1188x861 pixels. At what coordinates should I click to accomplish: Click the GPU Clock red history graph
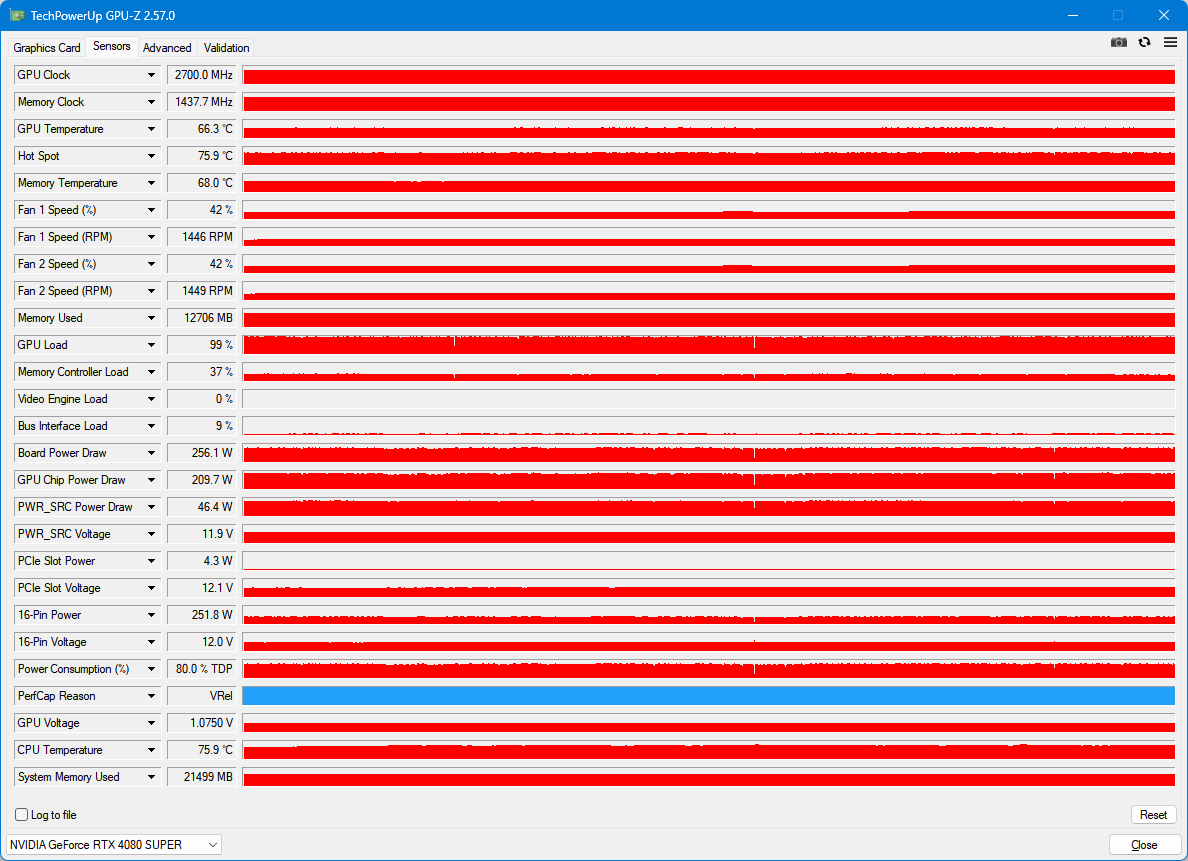(708, 75)
